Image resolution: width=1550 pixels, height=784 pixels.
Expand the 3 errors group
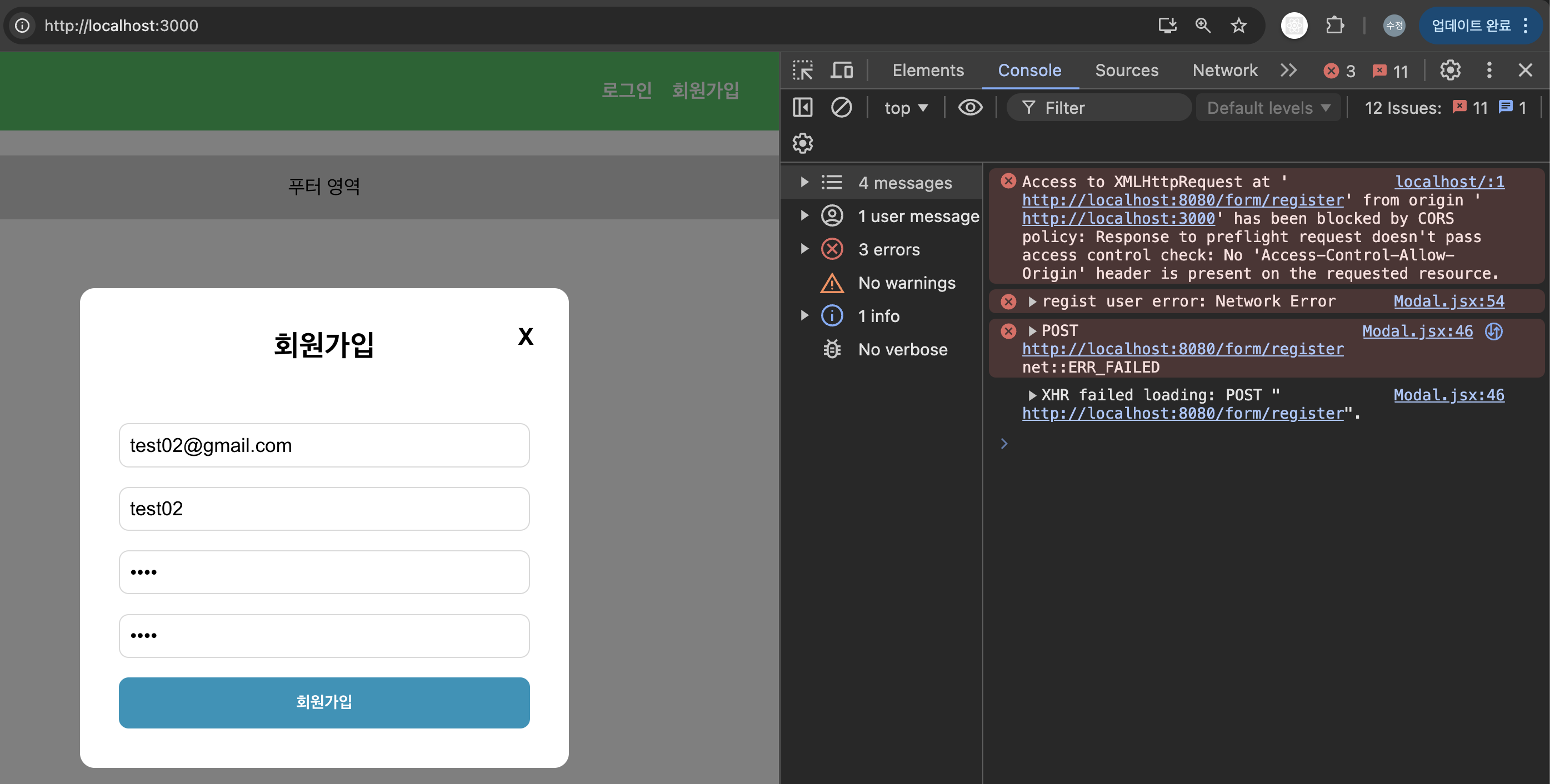pyautogui.click(x=804, y=249)
